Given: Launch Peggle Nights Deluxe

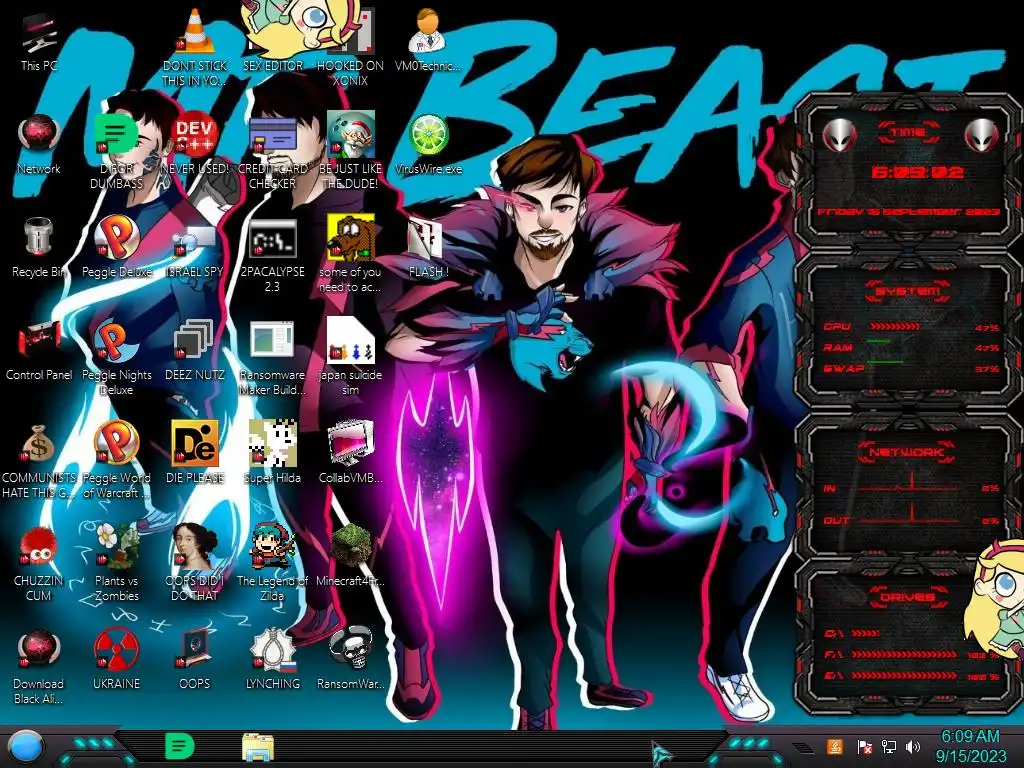Looking at the screenshot, I should [116, 358].
